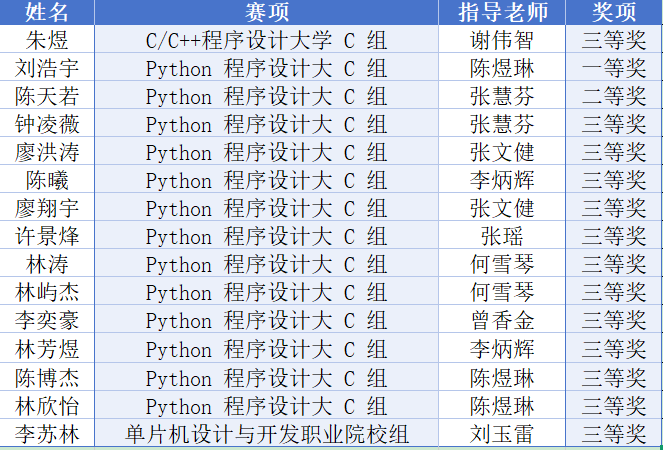Viewport: 663px width, 450px height.
Task: Select teacher 张文健 in 廖翔宇's row
Action: [502, 207]
